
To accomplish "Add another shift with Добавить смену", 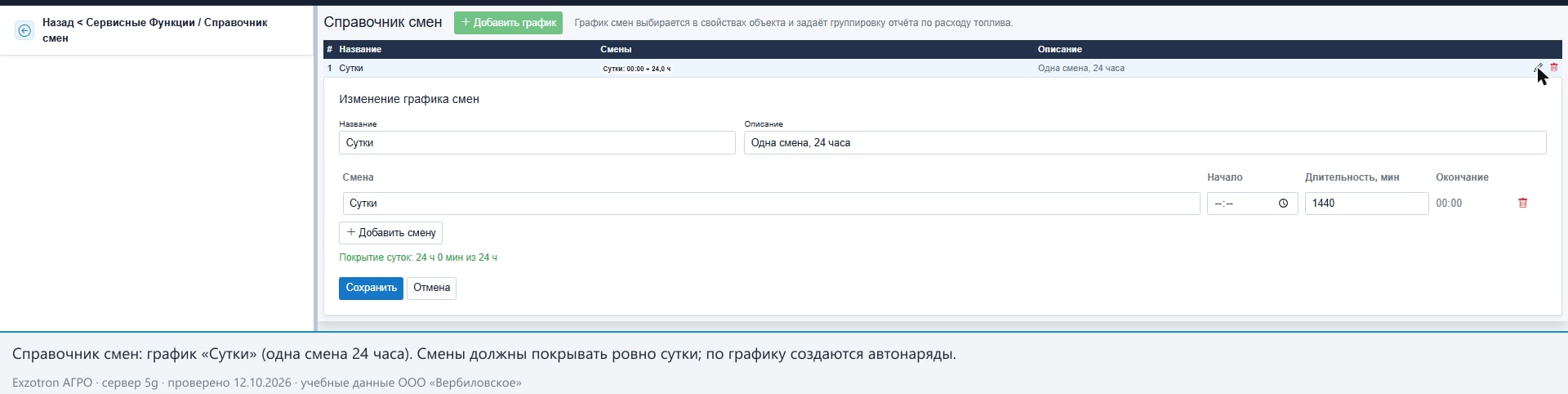I will pyautogui.click(x=390, y=232).
